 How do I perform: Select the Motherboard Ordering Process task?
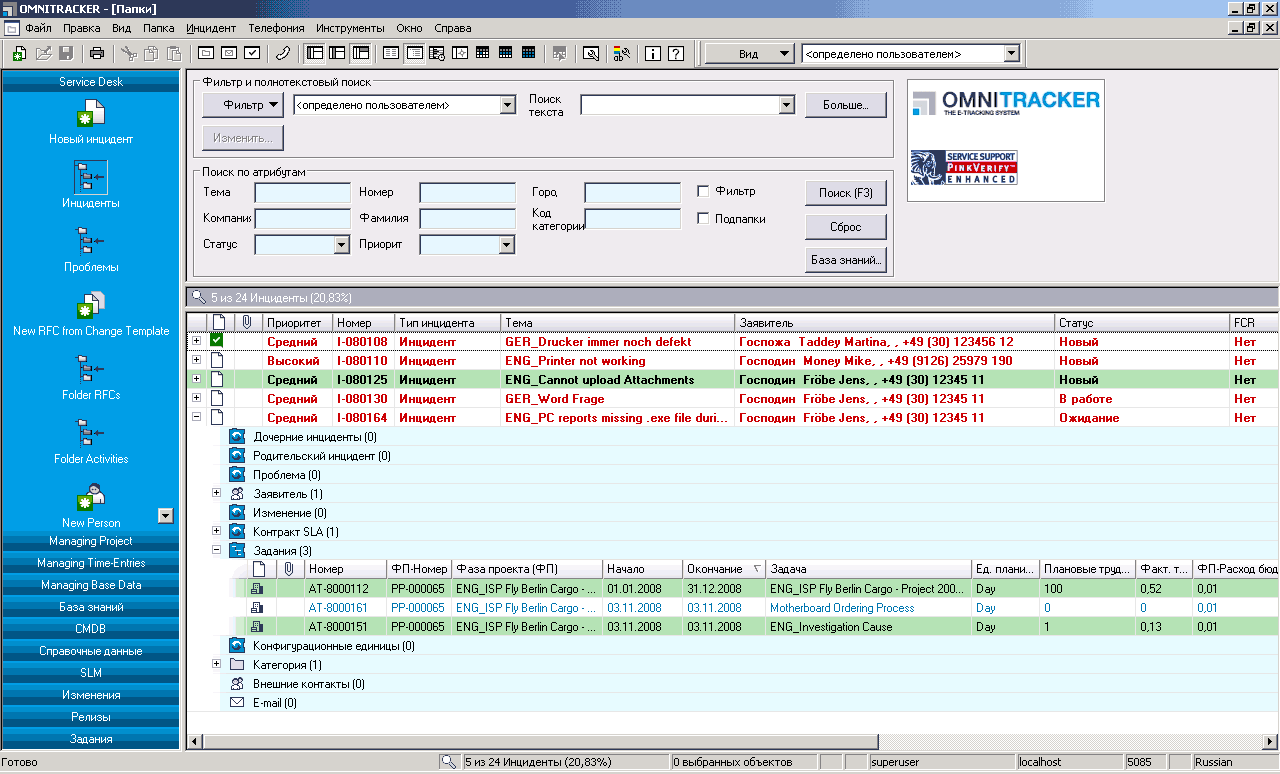[x=842, y=608]
